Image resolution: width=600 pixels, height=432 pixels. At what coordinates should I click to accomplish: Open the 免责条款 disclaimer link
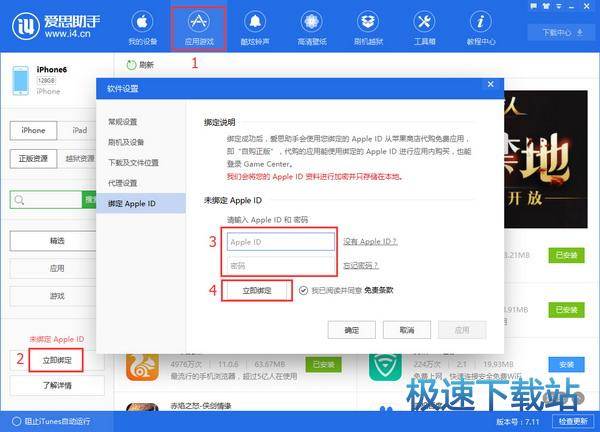pyautogui.click(x=378, y=290)
